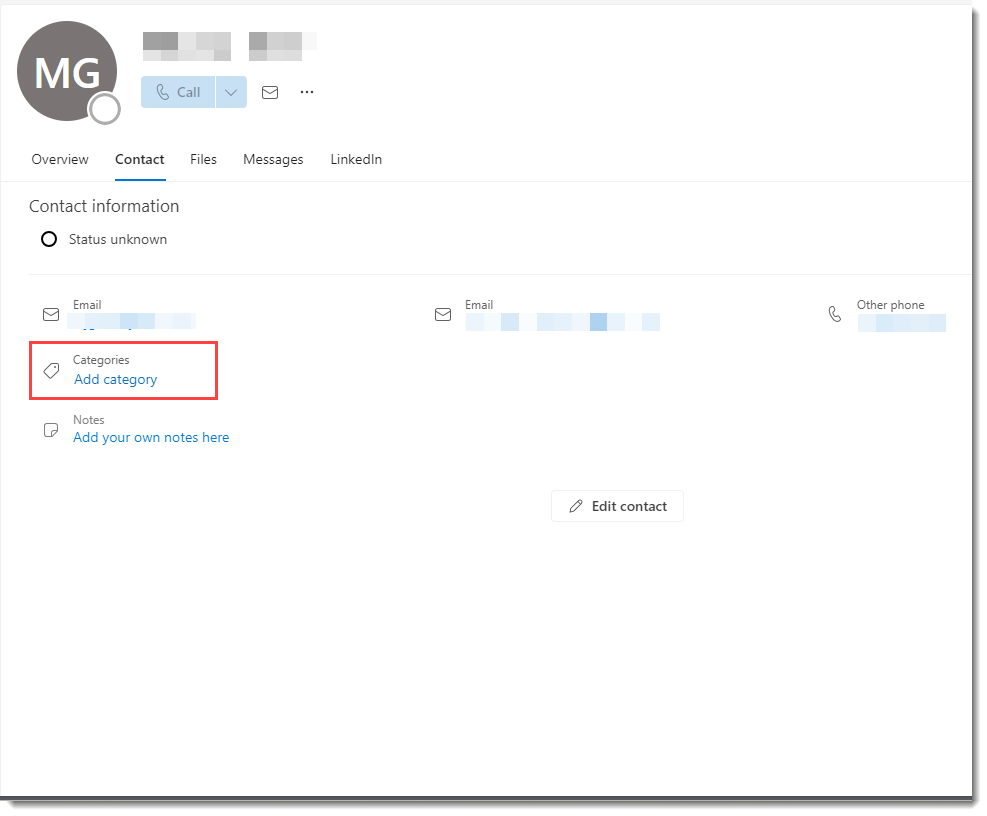
Task: Click the presence circle on the profile avatar
Action: pyautogui.click(x=105, y=109)
